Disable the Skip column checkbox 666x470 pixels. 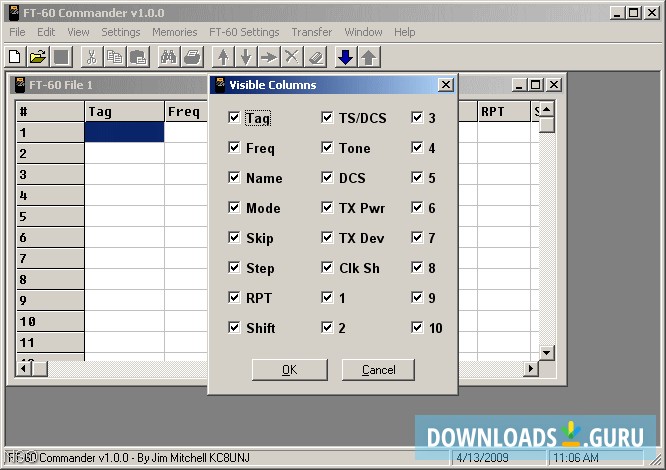(x=234, y=237)
